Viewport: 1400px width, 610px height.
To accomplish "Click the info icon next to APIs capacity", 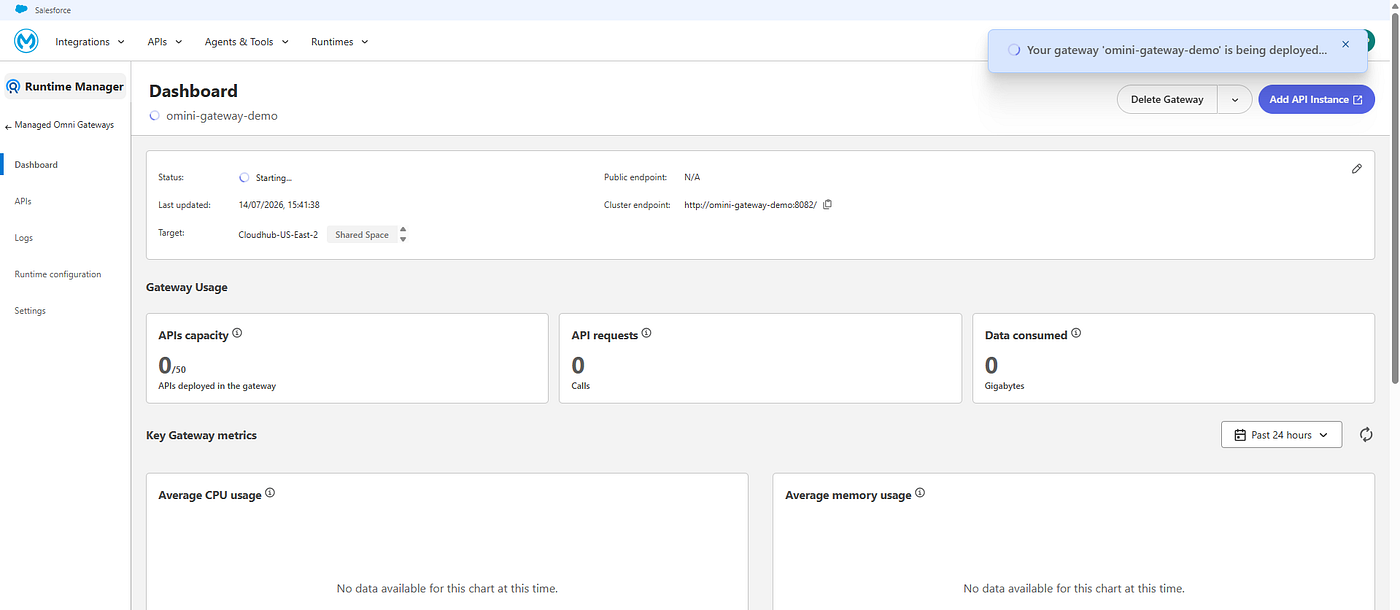I will [237, 334].
